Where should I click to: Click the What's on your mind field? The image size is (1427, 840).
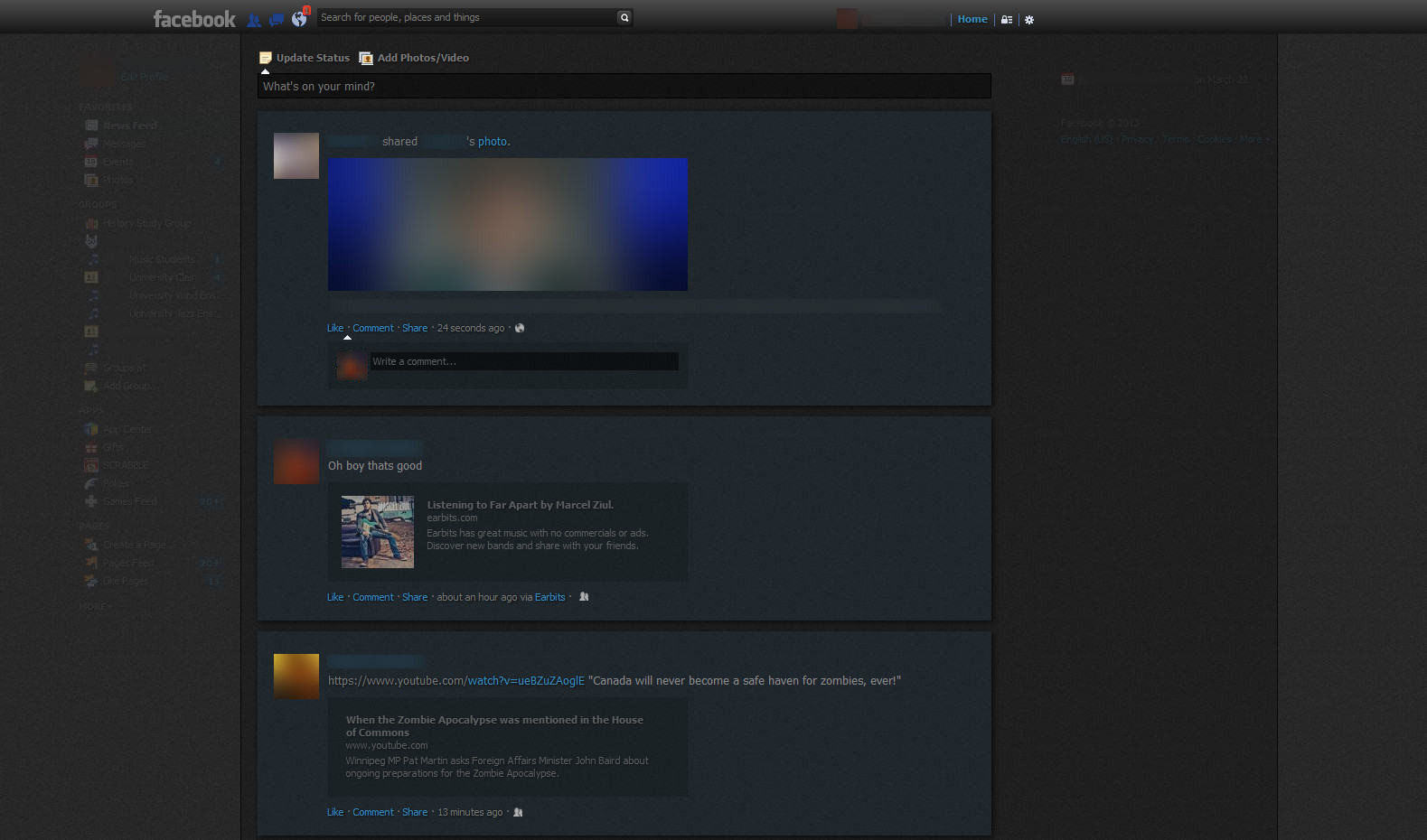624,87
